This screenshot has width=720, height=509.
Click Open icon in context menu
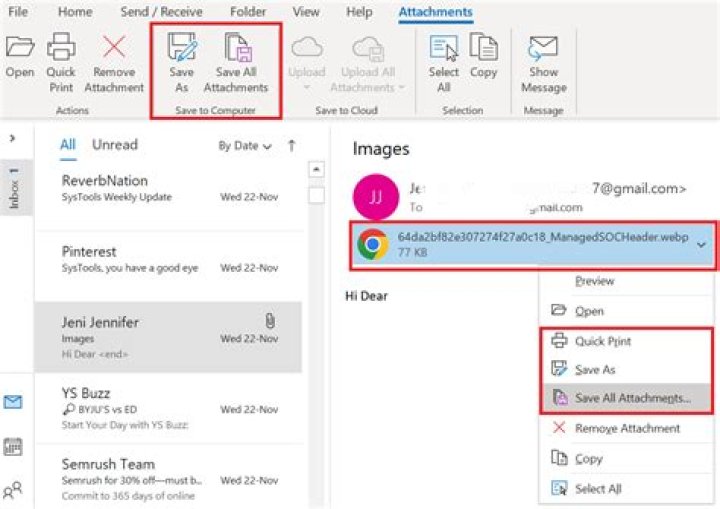pos(558,310)
